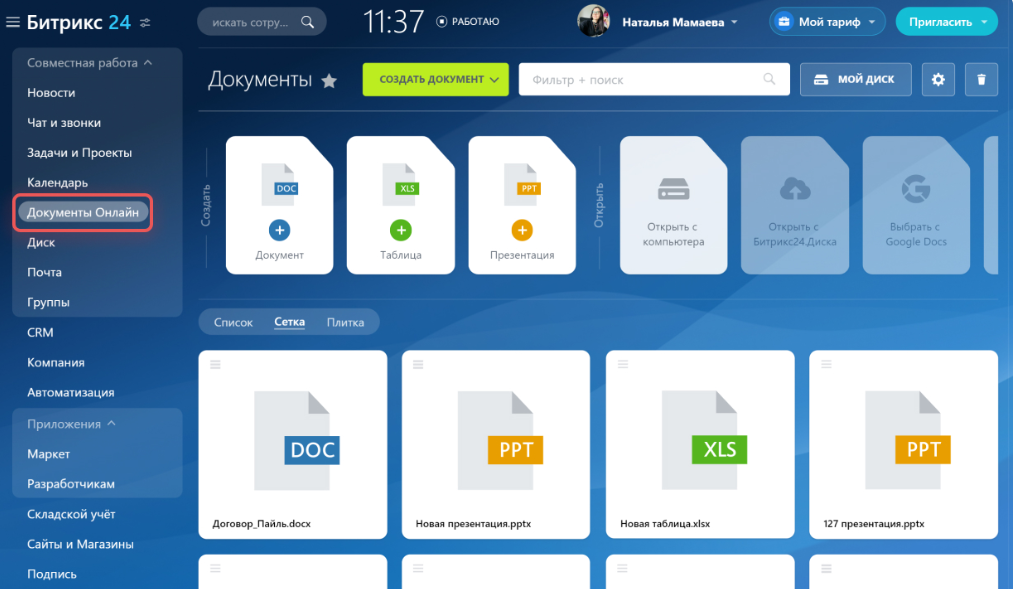Image resolution: width=1013 pixels, height=589 pixels.
Task: Open Новая таблица.xlsx file thumbnail
Action: (x=704, y=440)
